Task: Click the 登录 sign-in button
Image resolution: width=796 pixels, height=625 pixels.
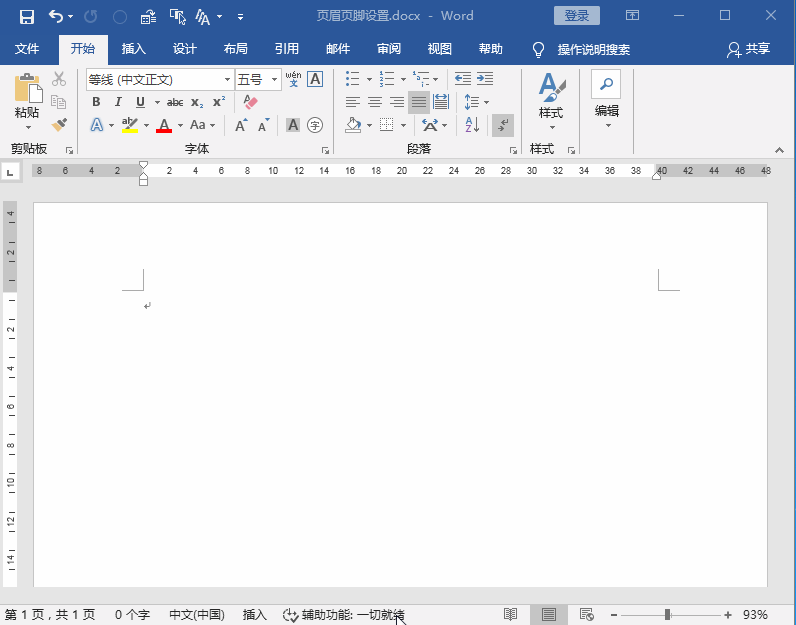Action: tap(577, 16)
